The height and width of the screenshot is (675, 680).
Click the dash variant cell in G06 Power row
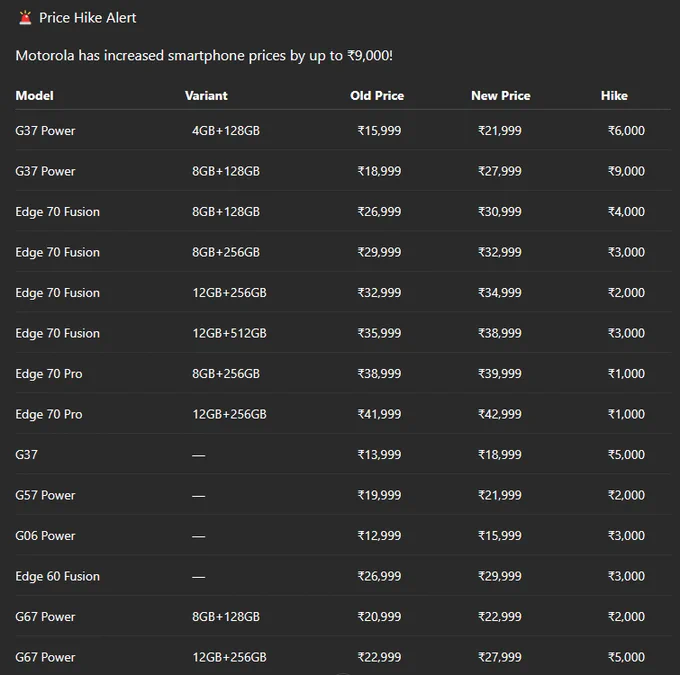tap(199, 537)
